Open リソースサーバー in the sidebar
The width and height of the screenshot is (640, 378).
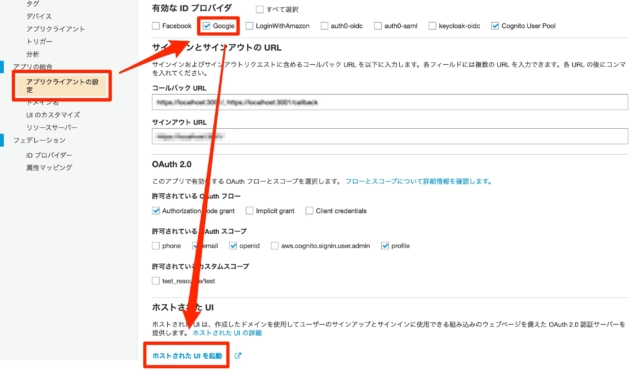click(x=51, y=128)
